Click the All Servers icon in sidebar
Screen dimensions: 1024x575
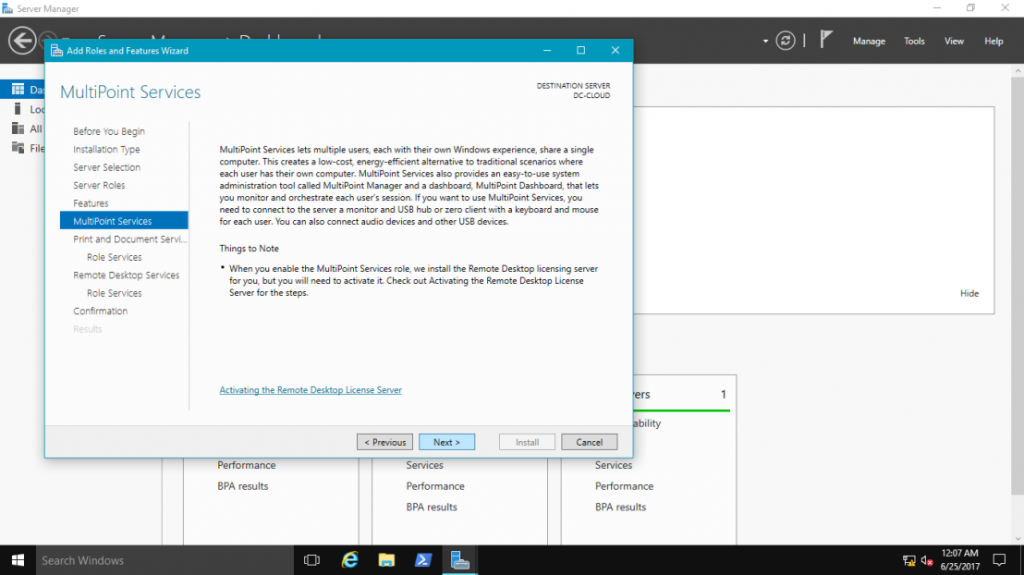(x=18, y=128)
